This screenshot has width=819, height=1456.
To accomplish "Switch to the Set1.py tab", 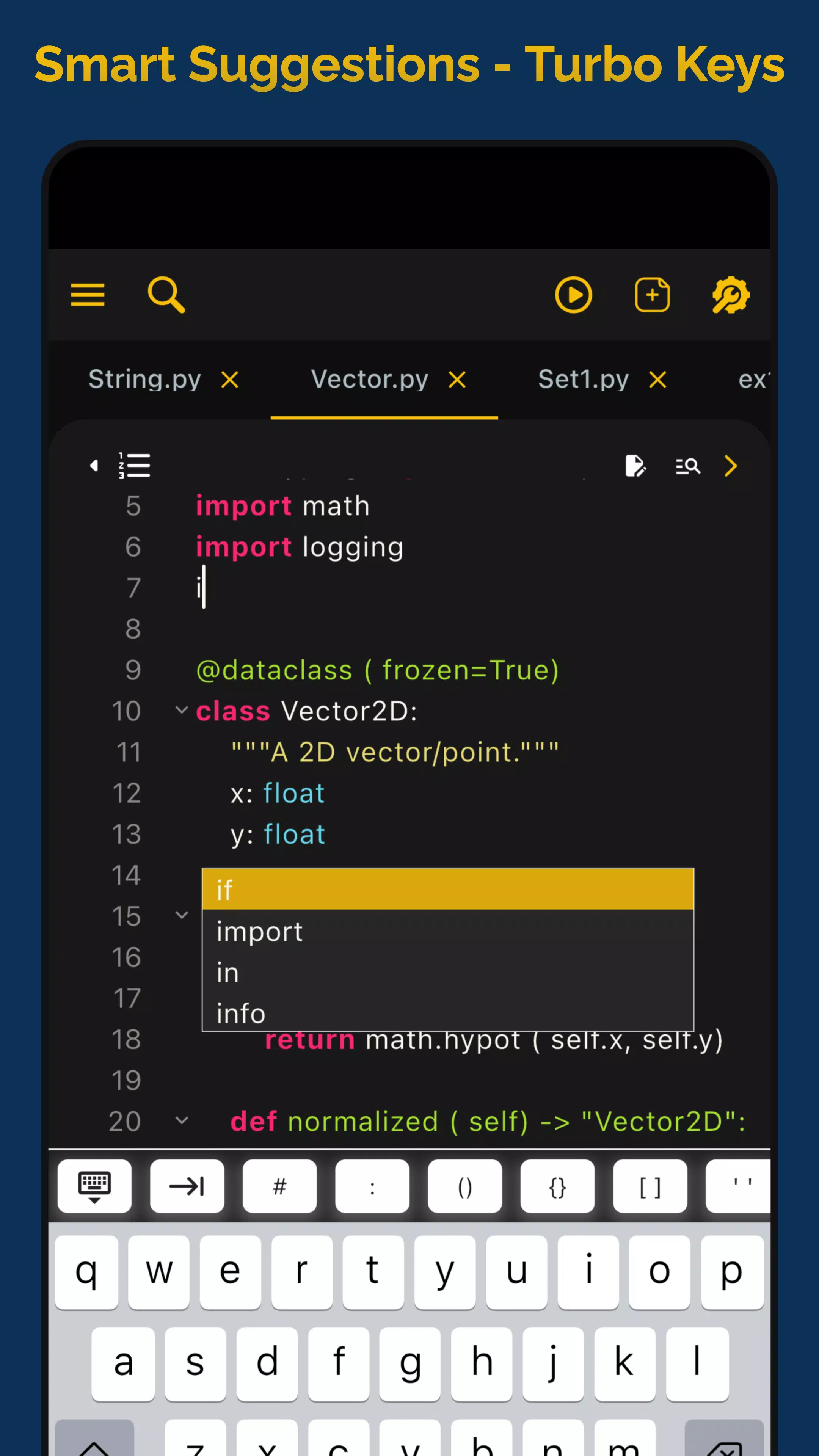I will 583,379.
